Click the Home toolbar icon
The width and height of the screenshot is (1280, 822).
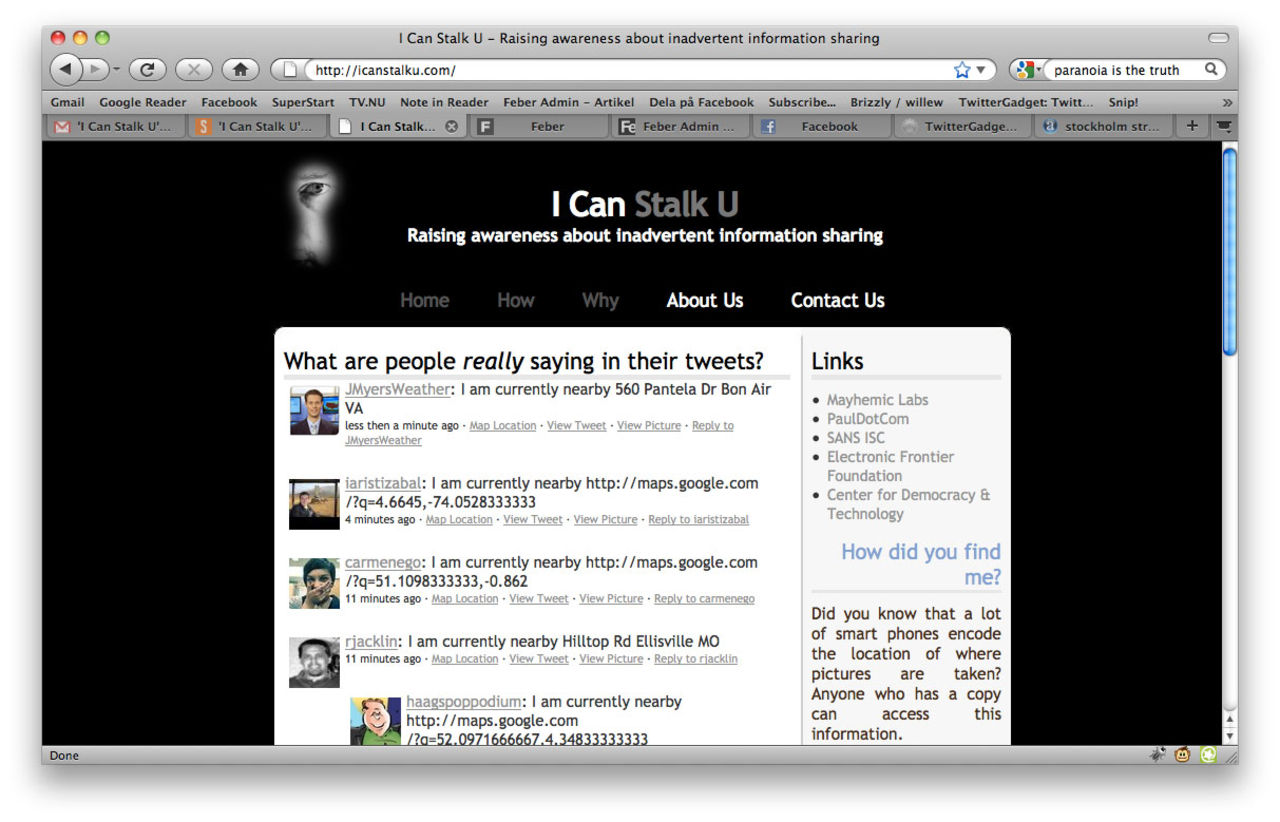coord(238,69)
